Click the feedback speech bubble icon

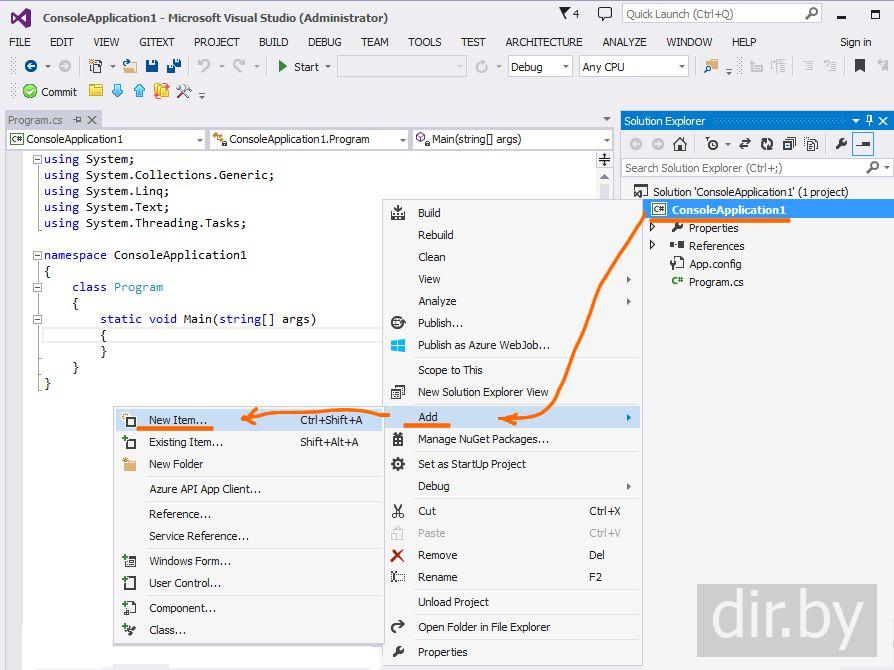click(605, 14)
